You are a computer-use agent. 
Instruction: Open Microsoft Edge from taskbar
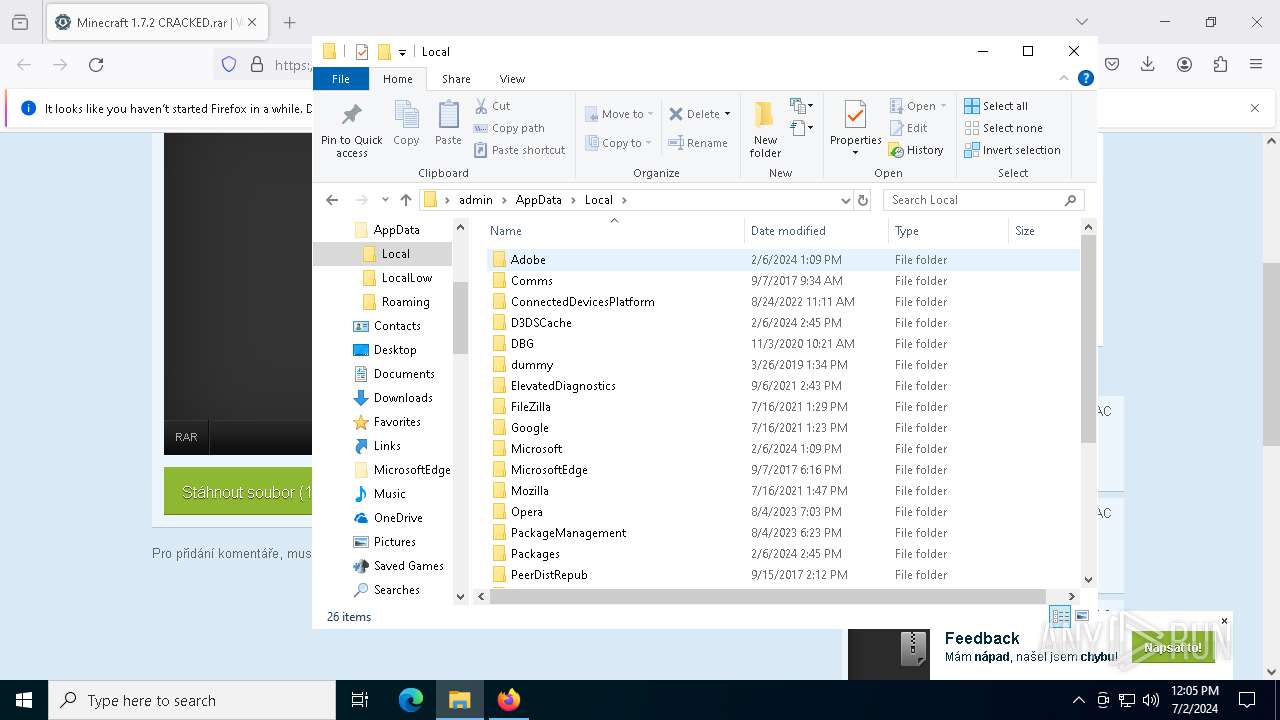pos(411,700)
